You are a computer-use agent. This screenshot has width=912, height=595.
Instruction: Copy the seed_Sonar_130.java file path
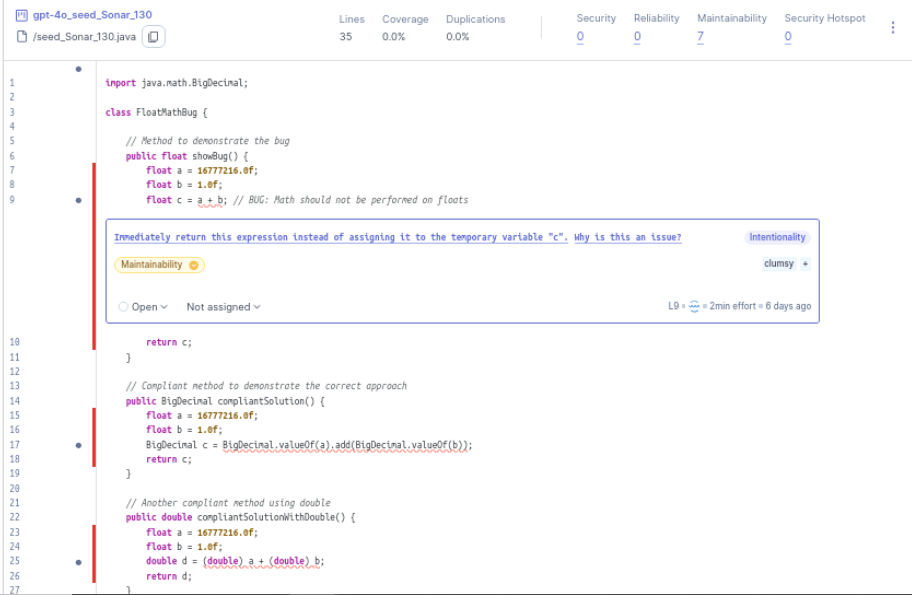coord(154,37)
